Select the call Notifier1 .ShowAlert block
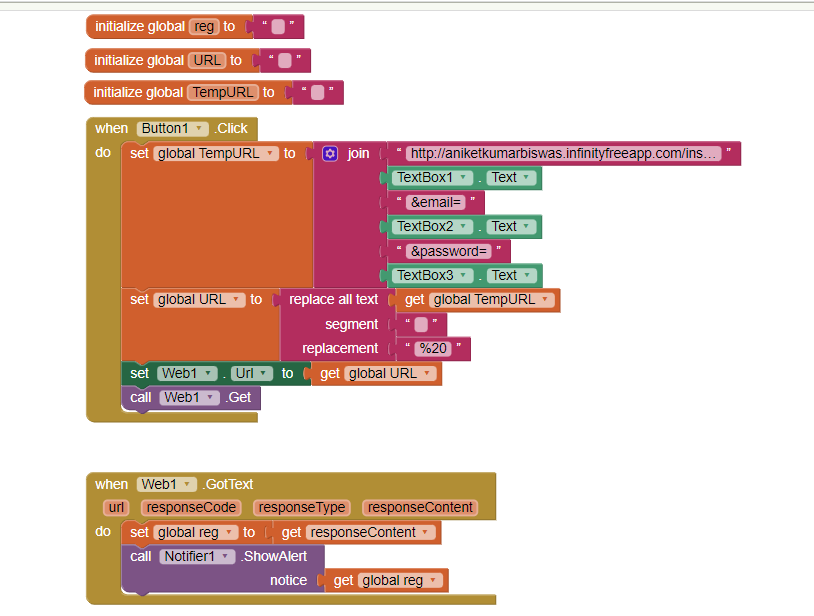The image size is (814, 616). tap(140, 557)
